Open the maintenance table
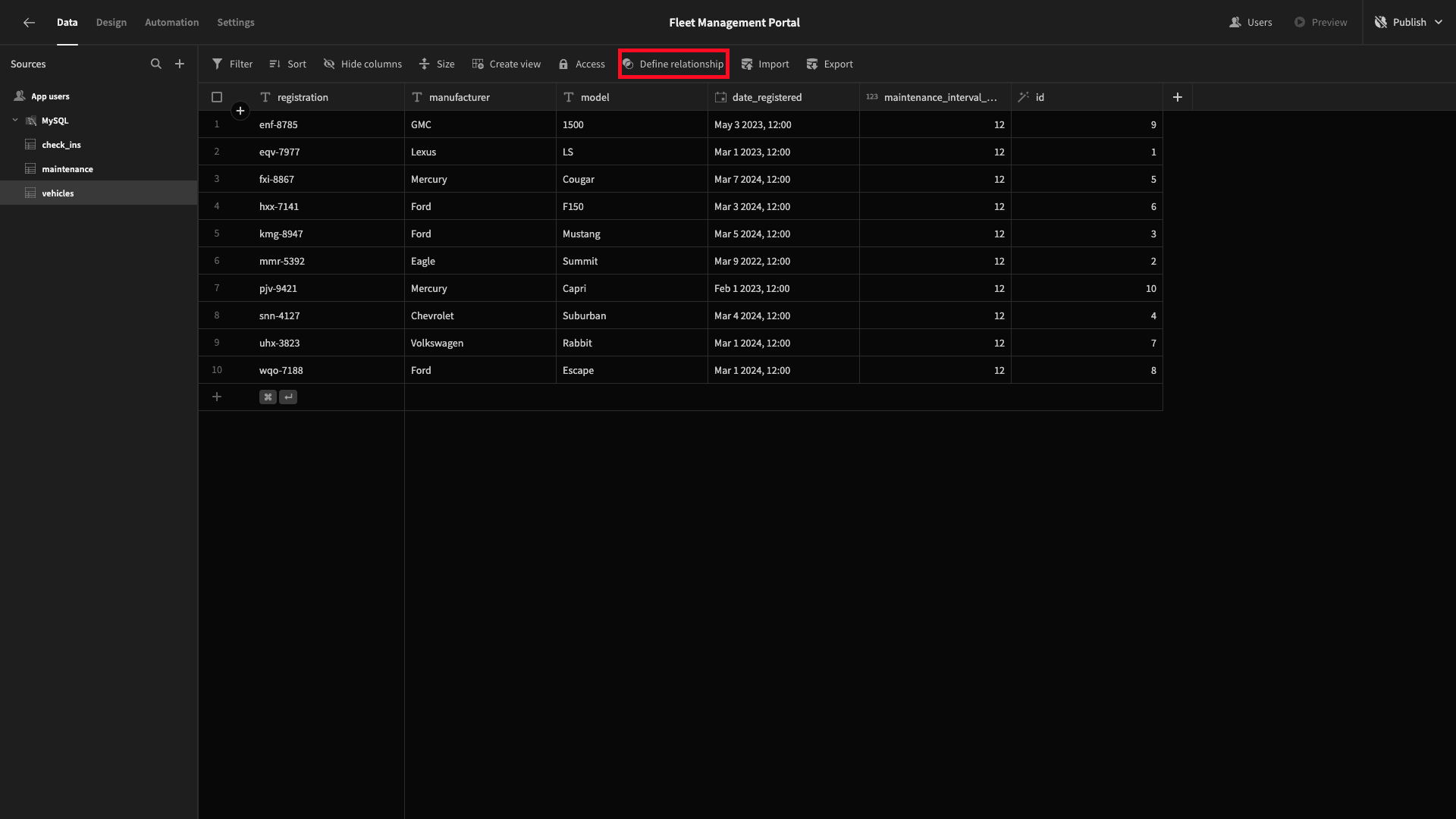 coord(99,169)
